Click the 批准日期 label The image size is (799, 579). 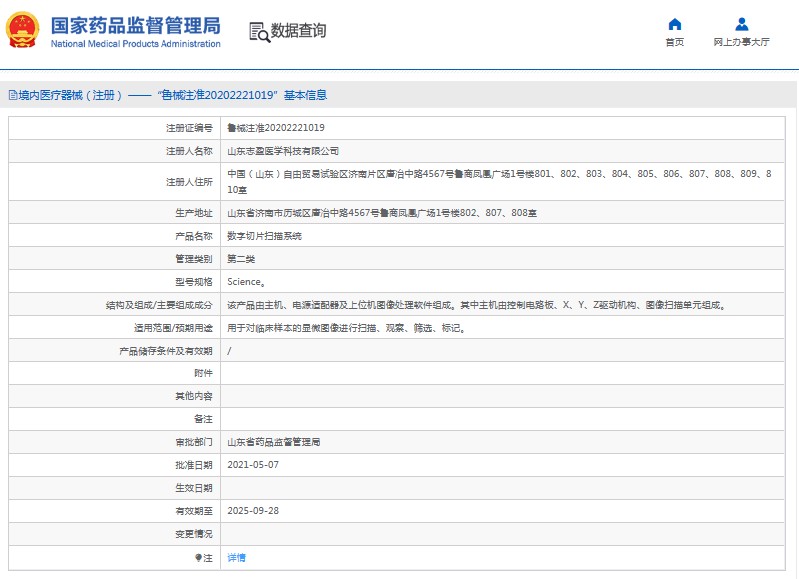coord(194,465)
